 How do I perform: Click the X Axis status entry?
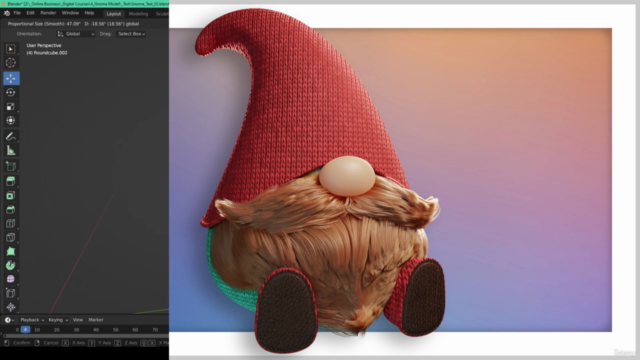pyautogui.click(x=74, y=343)
